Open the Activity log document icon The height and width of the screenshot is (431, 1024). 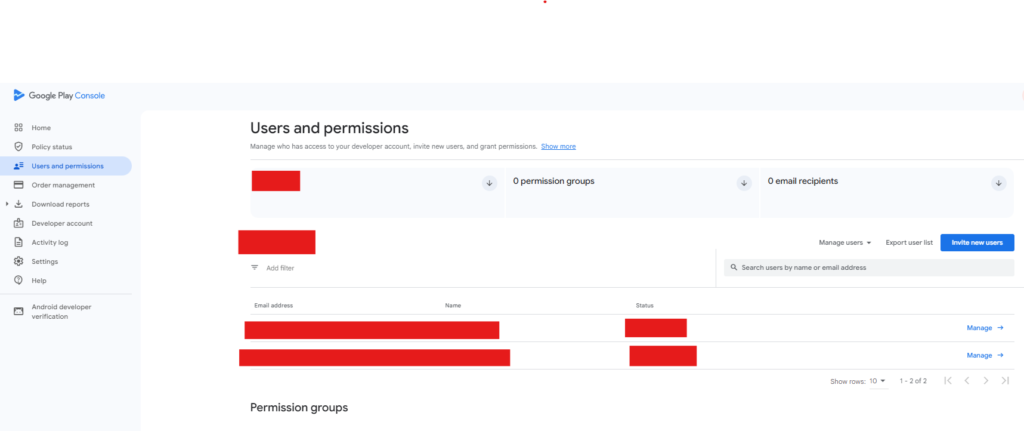[x=19, y=242]
